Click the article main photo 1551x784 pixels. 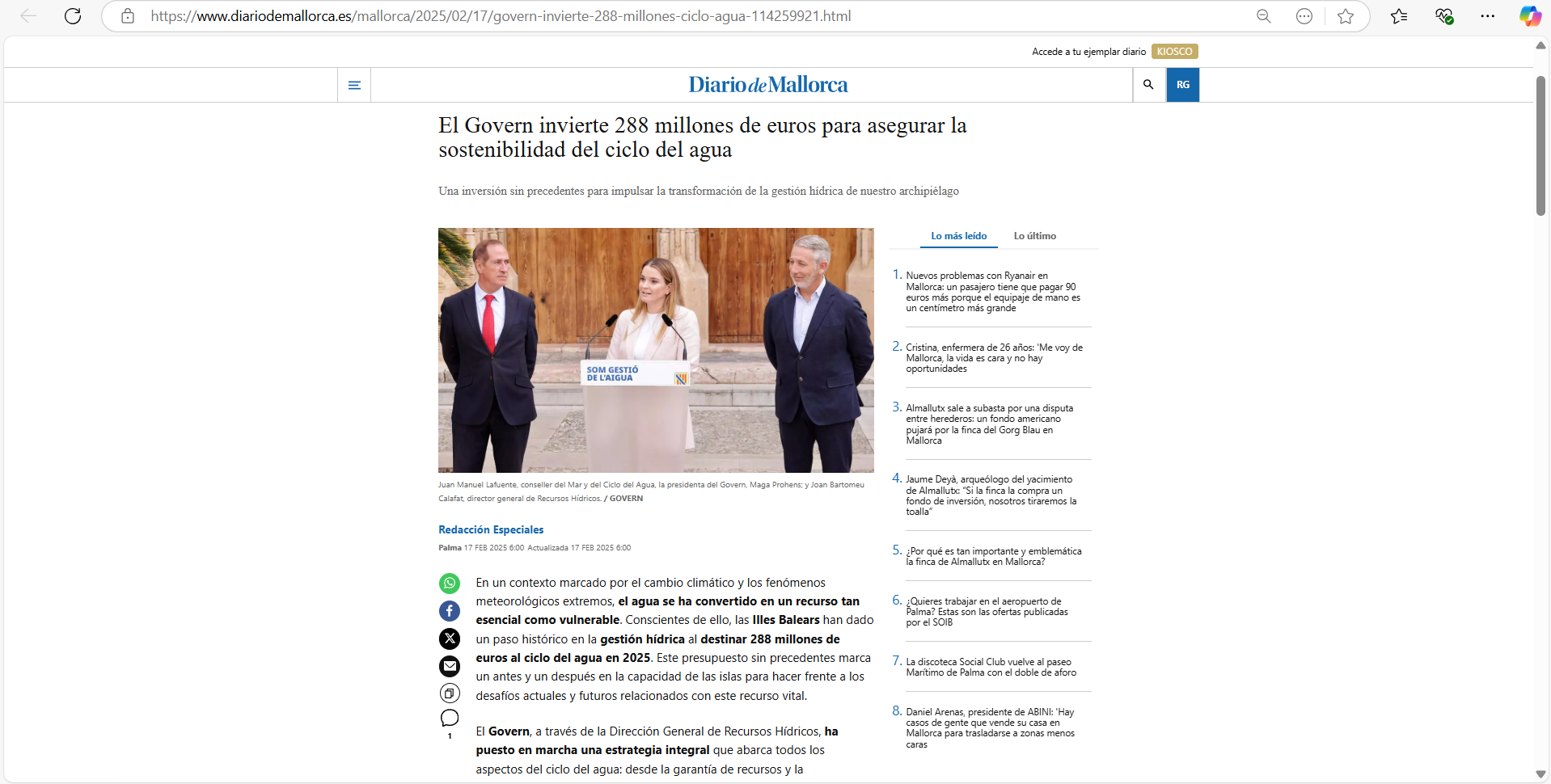[656, 350]
